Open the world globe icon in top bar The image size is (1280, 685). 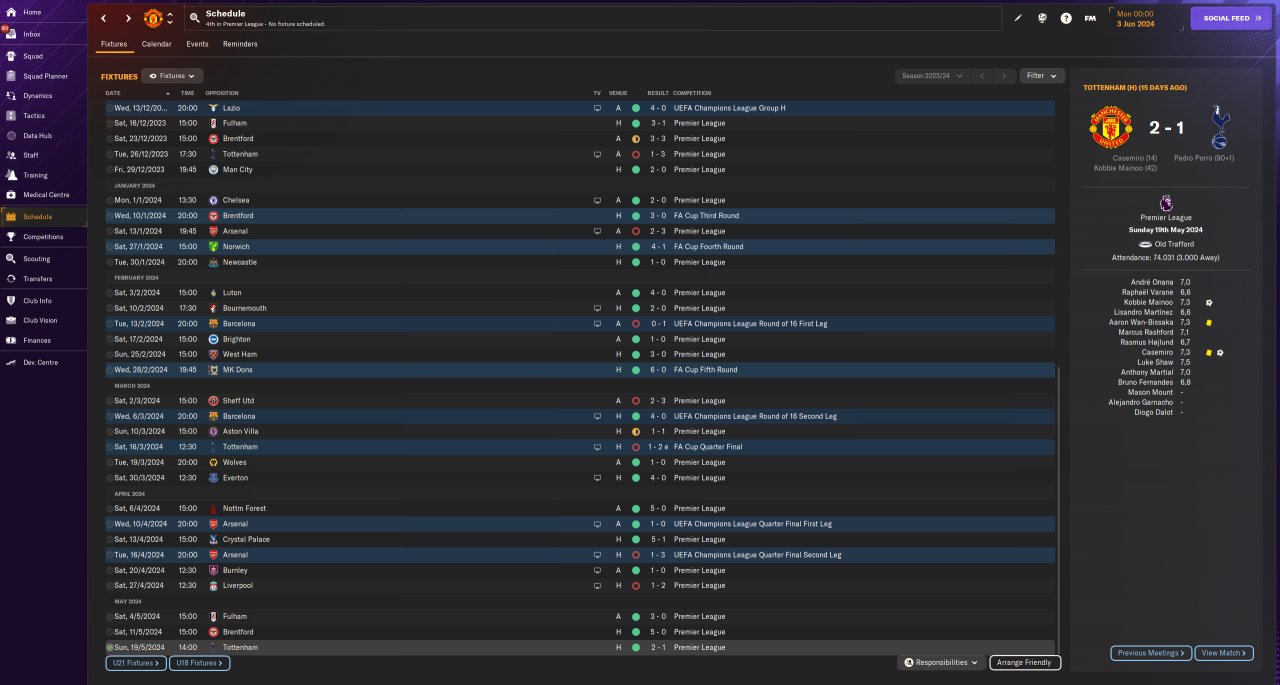coord(1042,18)
